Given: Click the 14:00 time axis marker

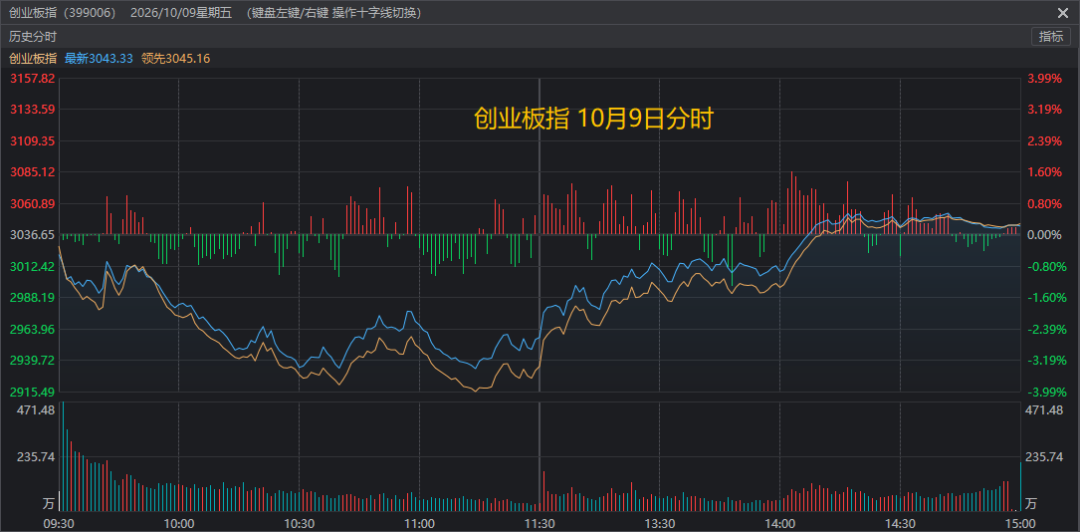Looking at the screenshot, I should coord(780,523).
